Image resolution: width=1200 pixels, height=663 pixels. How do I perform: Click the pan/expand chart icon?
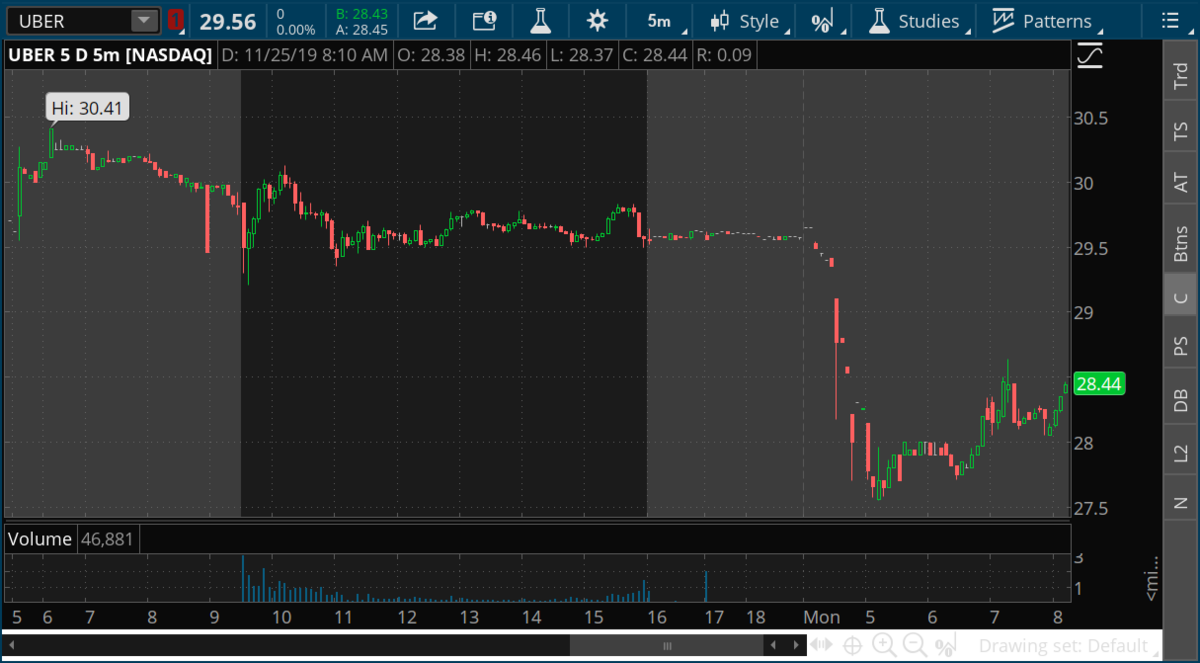[x=822, y=645]
